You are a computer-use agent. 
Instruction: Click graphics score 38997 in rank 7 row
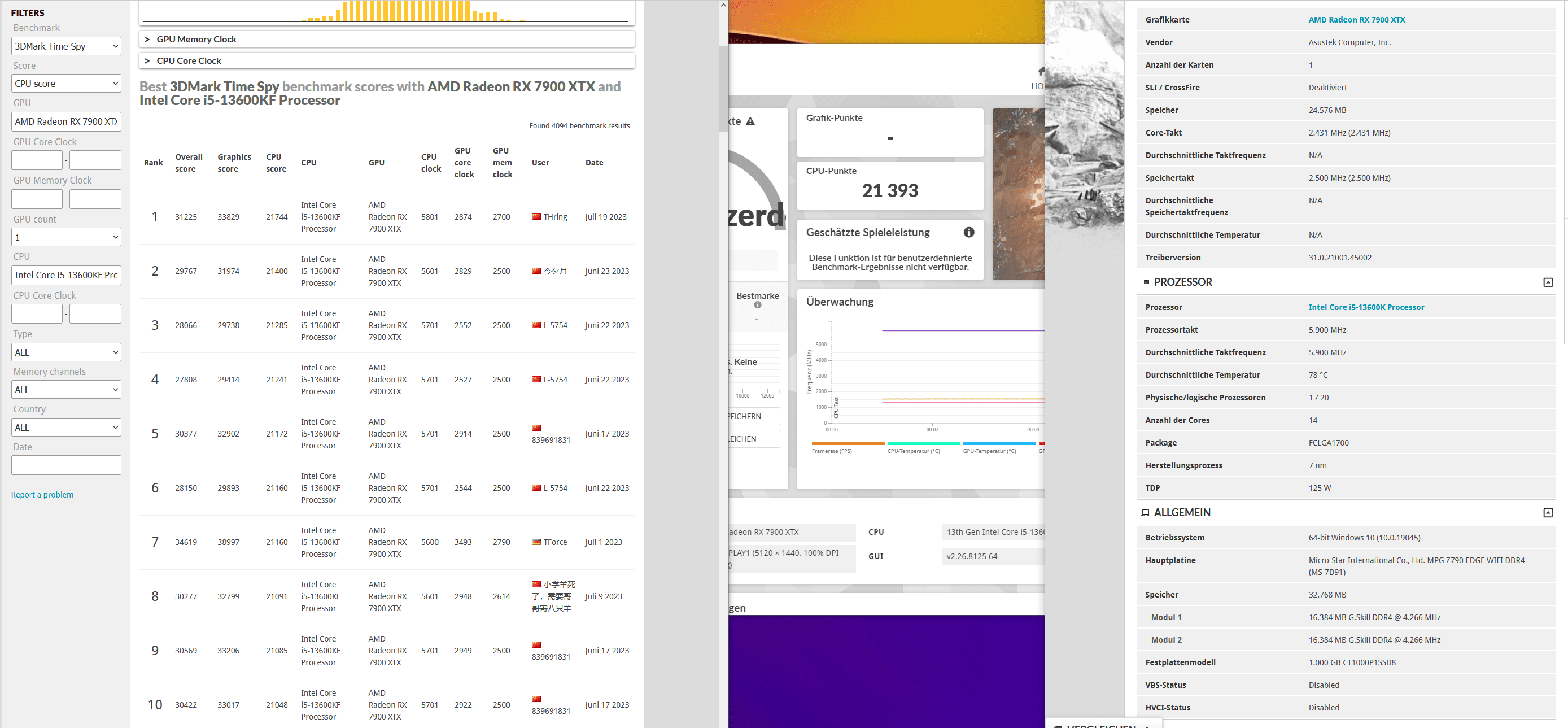[x=228, y=542]
